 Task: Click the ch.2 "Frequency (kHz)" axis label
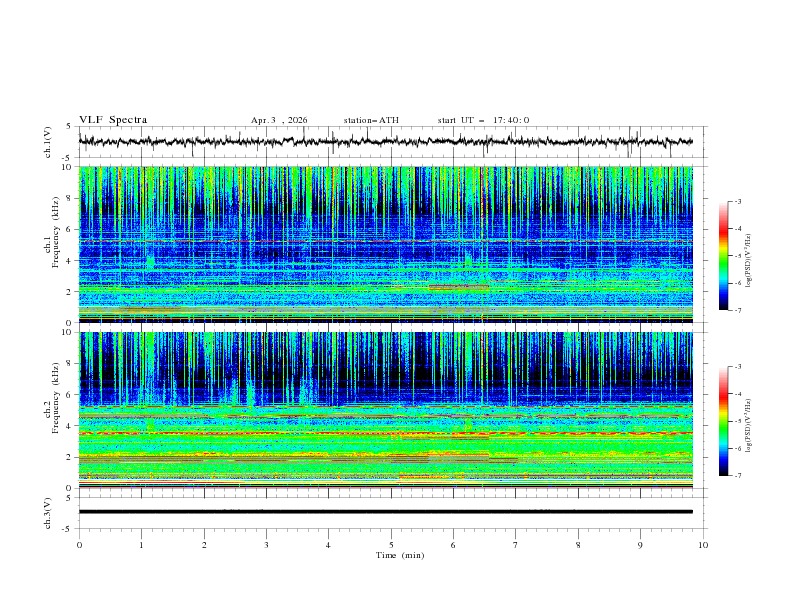point(56,398)
